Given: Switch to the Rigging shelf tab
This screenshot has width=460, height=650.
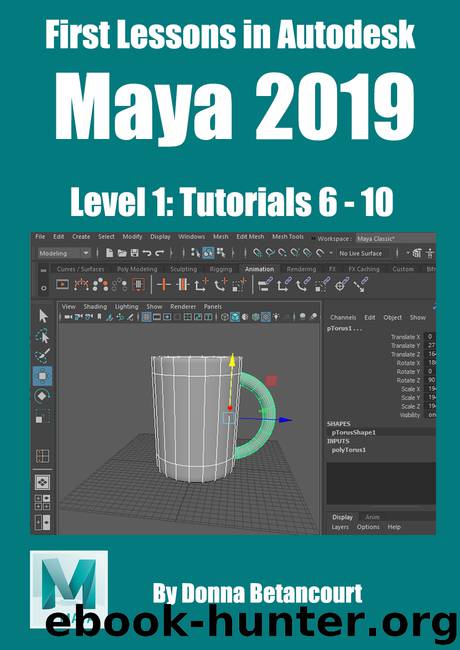Looking at the screenshot, I should pos(220,269).
